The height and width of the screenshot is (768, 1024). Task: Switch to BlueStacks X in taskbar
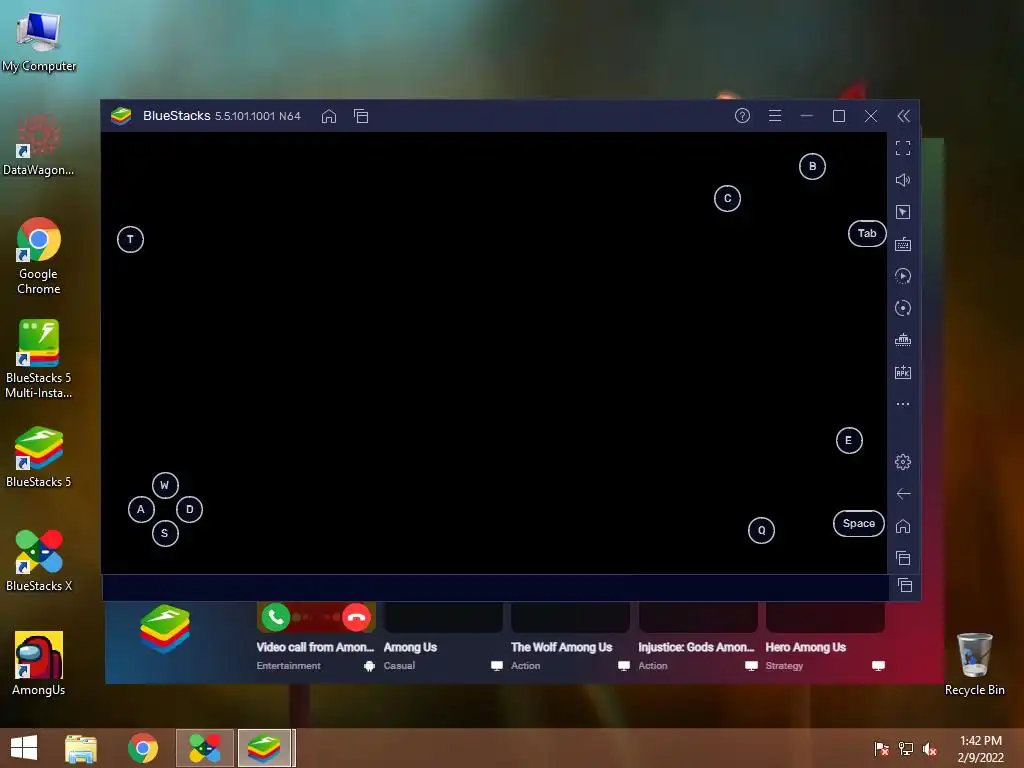pos(204,748)
